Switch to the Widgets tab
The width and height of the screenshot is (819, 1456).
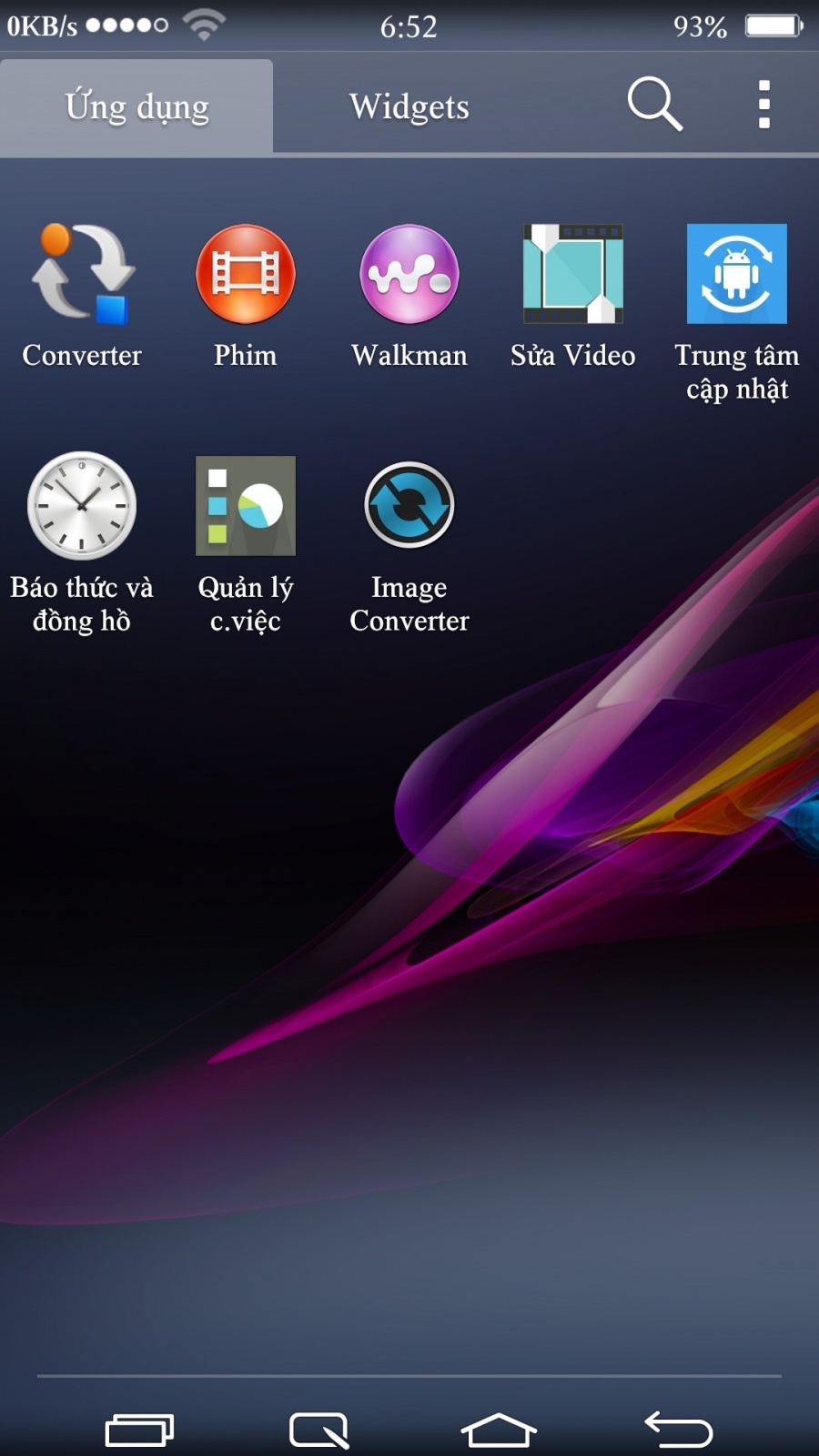pos(409,107)
